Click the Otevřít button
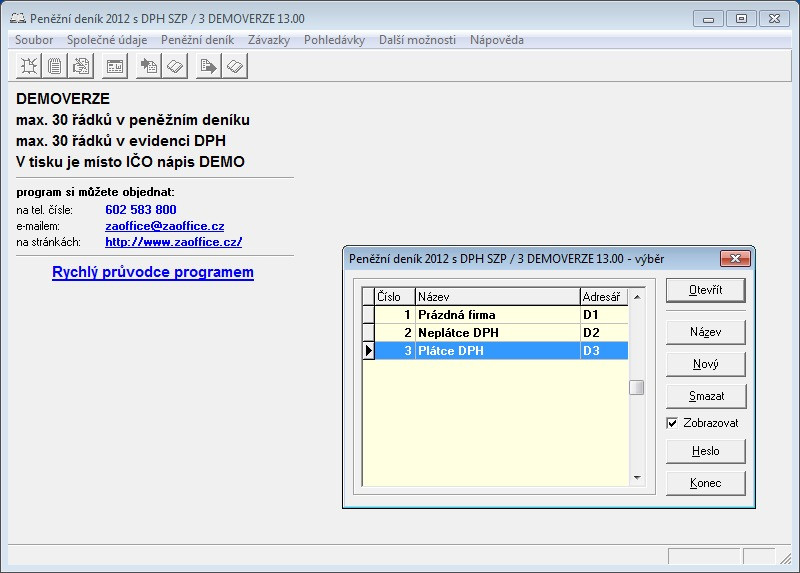 tap(706, 290)
